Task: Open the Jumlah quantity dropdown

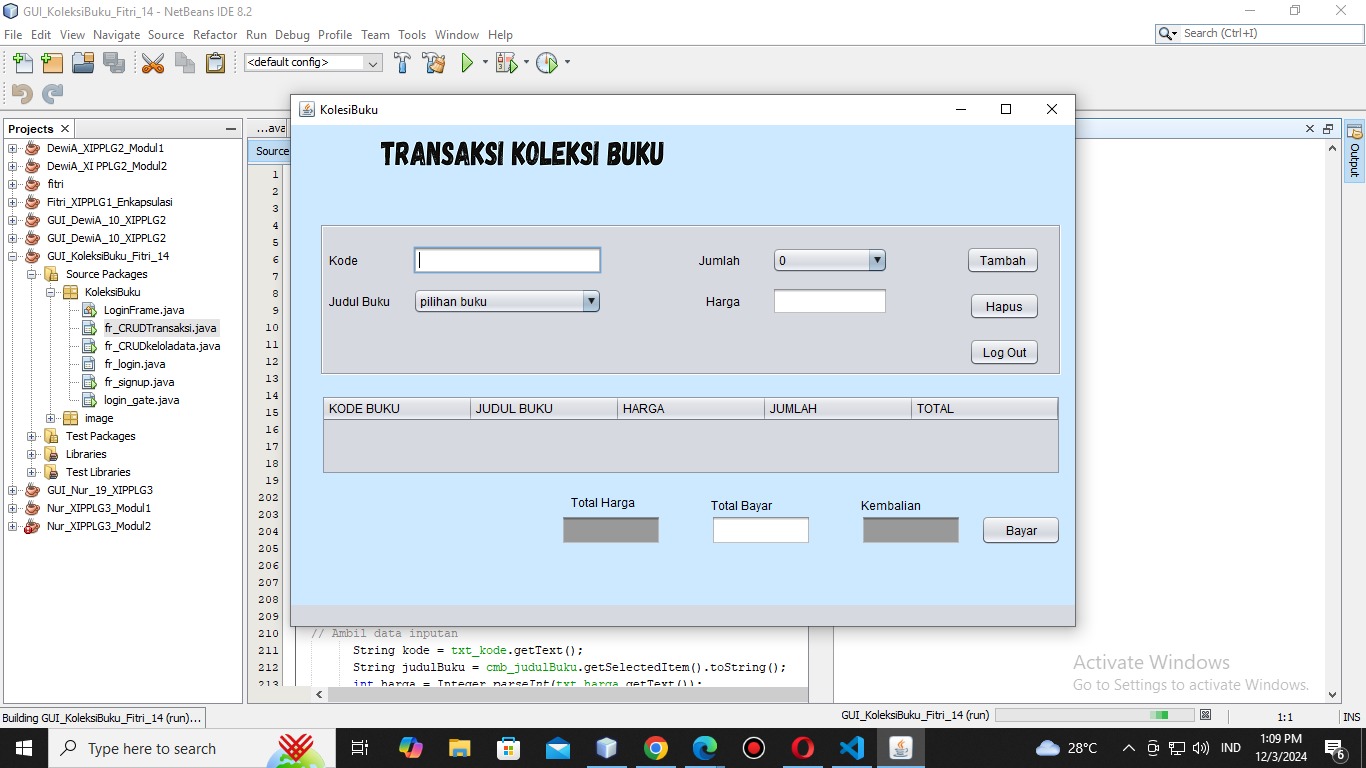Action: click(x=876, y=260)
